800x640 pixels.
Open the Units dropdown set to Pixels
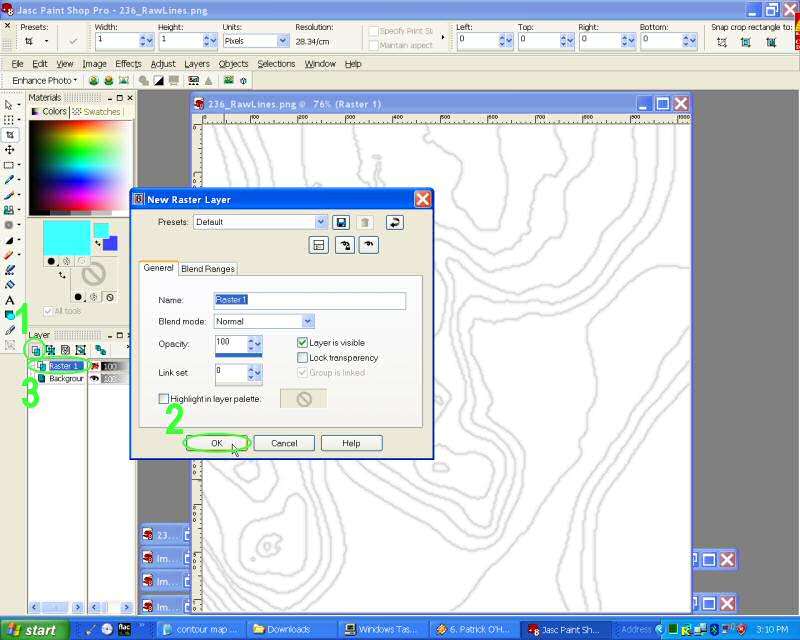[283, 41]
